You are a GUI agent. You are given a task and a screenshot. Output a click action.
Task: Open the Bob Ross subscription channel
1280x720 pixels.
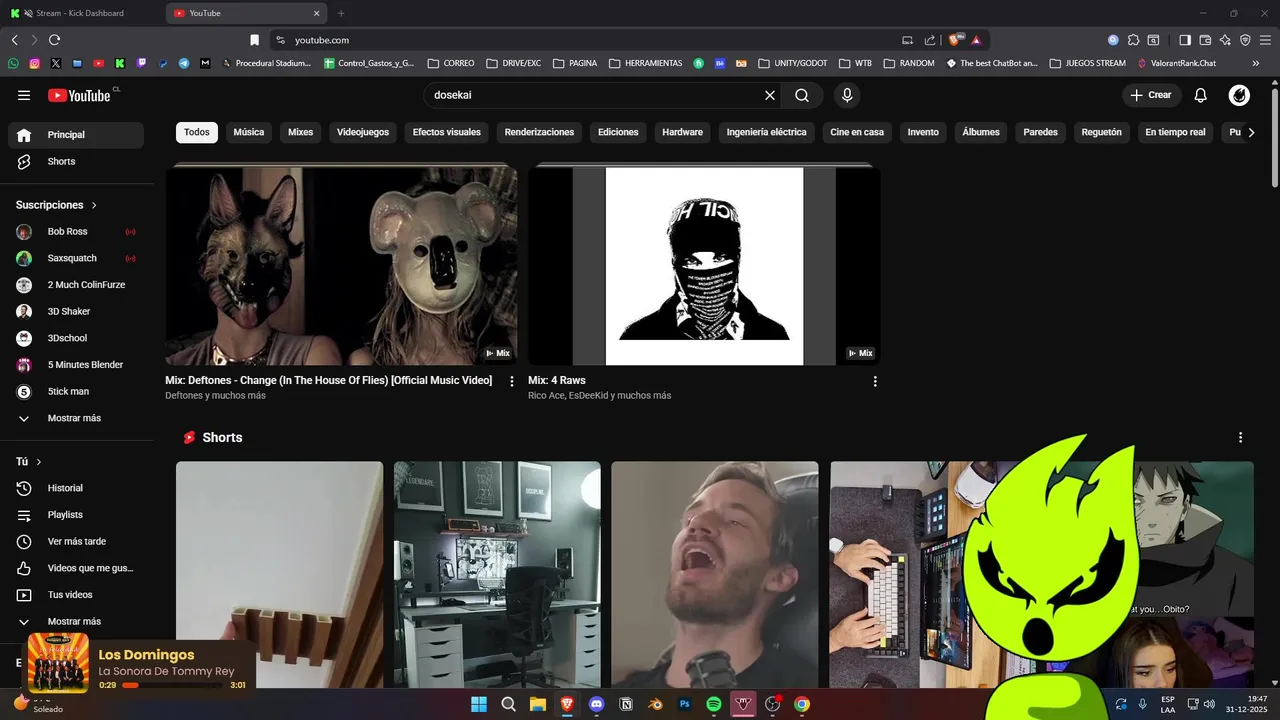(x=76, y=231)
